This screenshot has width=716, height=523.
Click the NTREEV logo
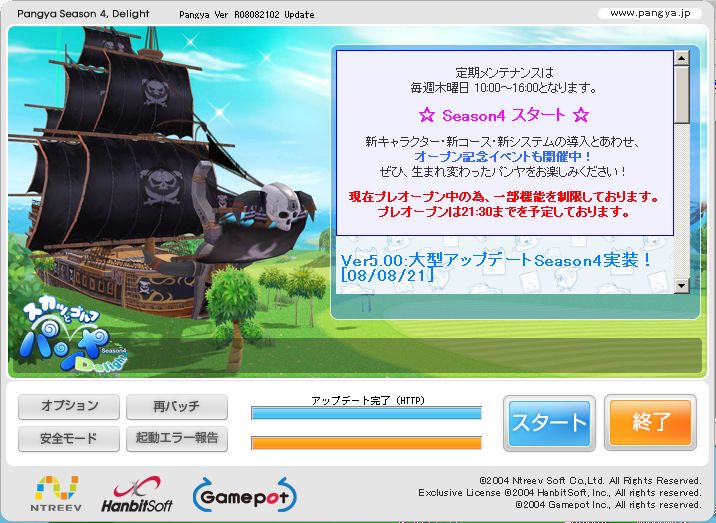[x=57, y=493]
